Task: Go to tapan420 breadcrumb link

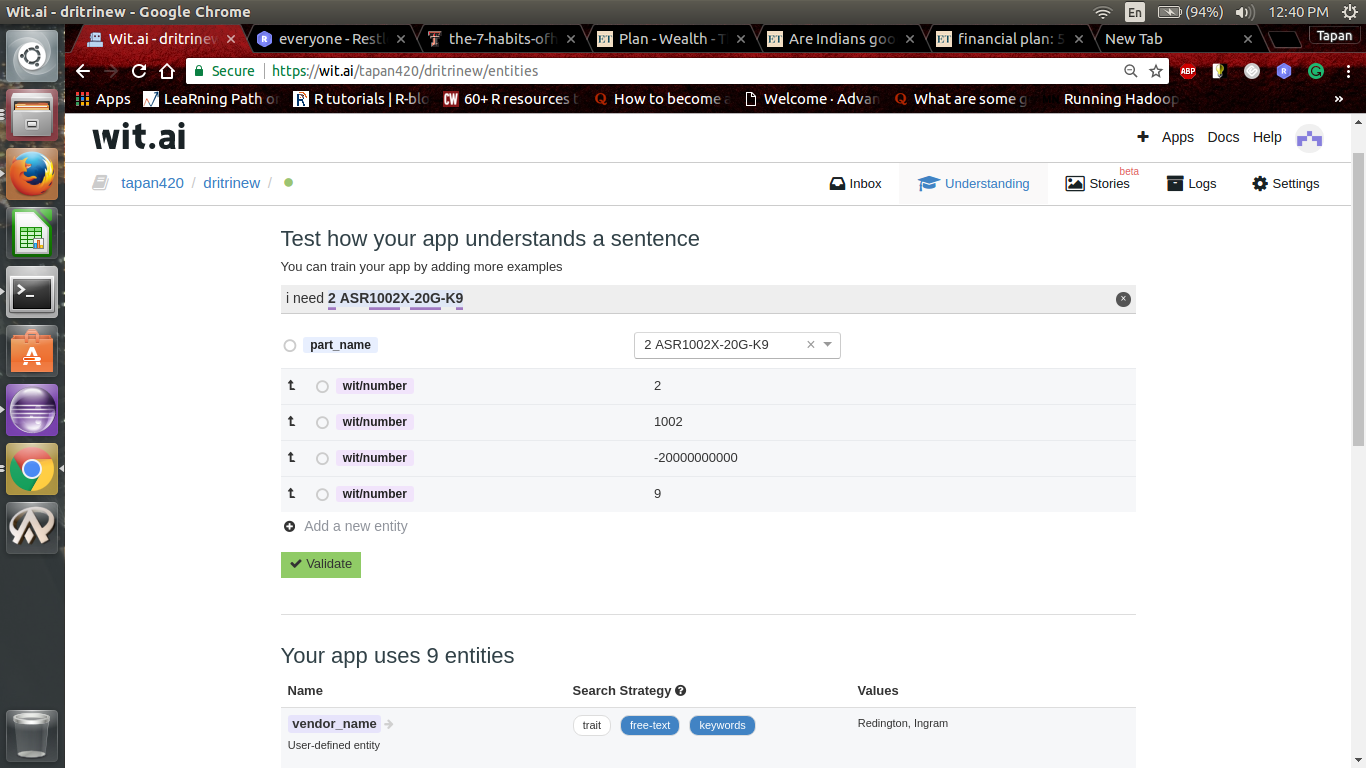Action: (x=152, y=183)
